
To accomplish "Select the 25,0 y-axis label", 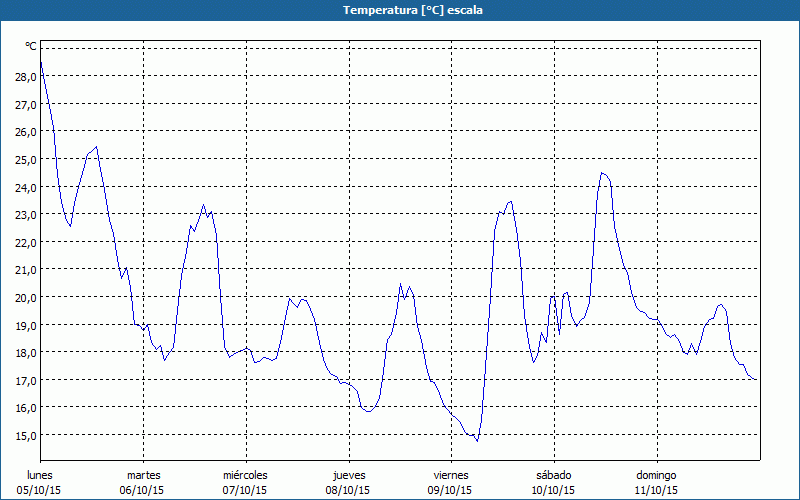I will tap(23, 159).
